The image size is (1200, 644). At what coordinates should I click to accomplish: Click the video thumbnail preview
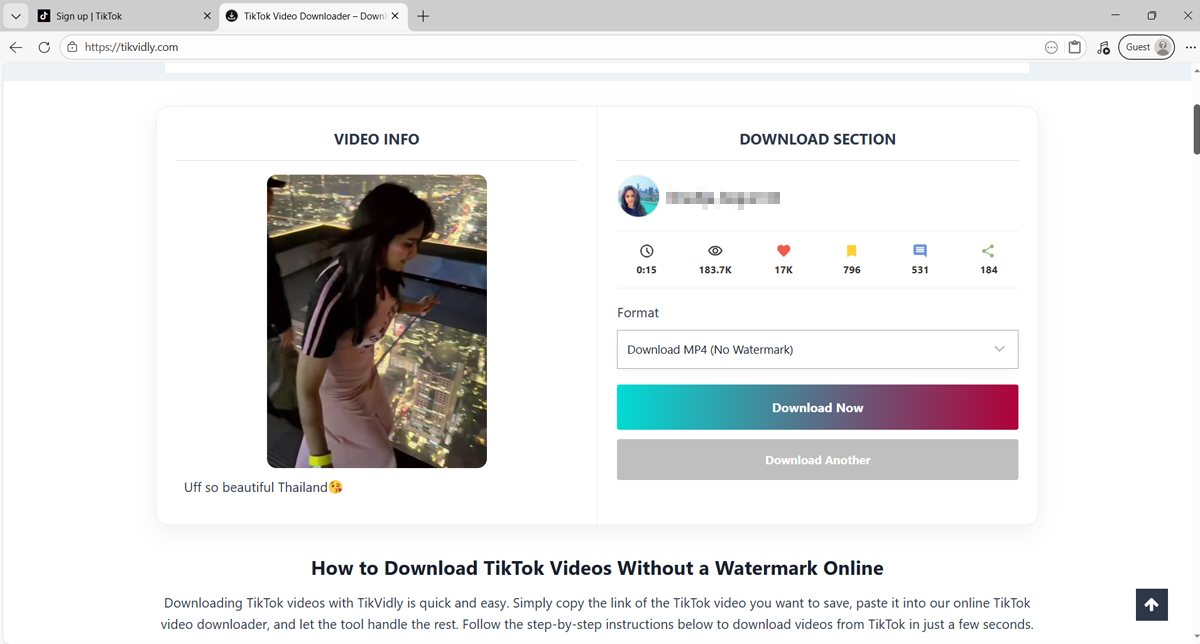376,321
